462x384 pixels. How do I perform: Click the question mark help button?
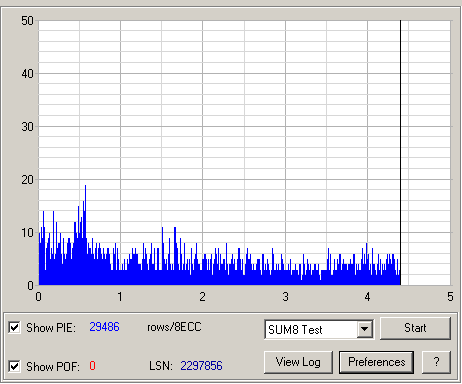pyautogui.click(x=436, y=362)
